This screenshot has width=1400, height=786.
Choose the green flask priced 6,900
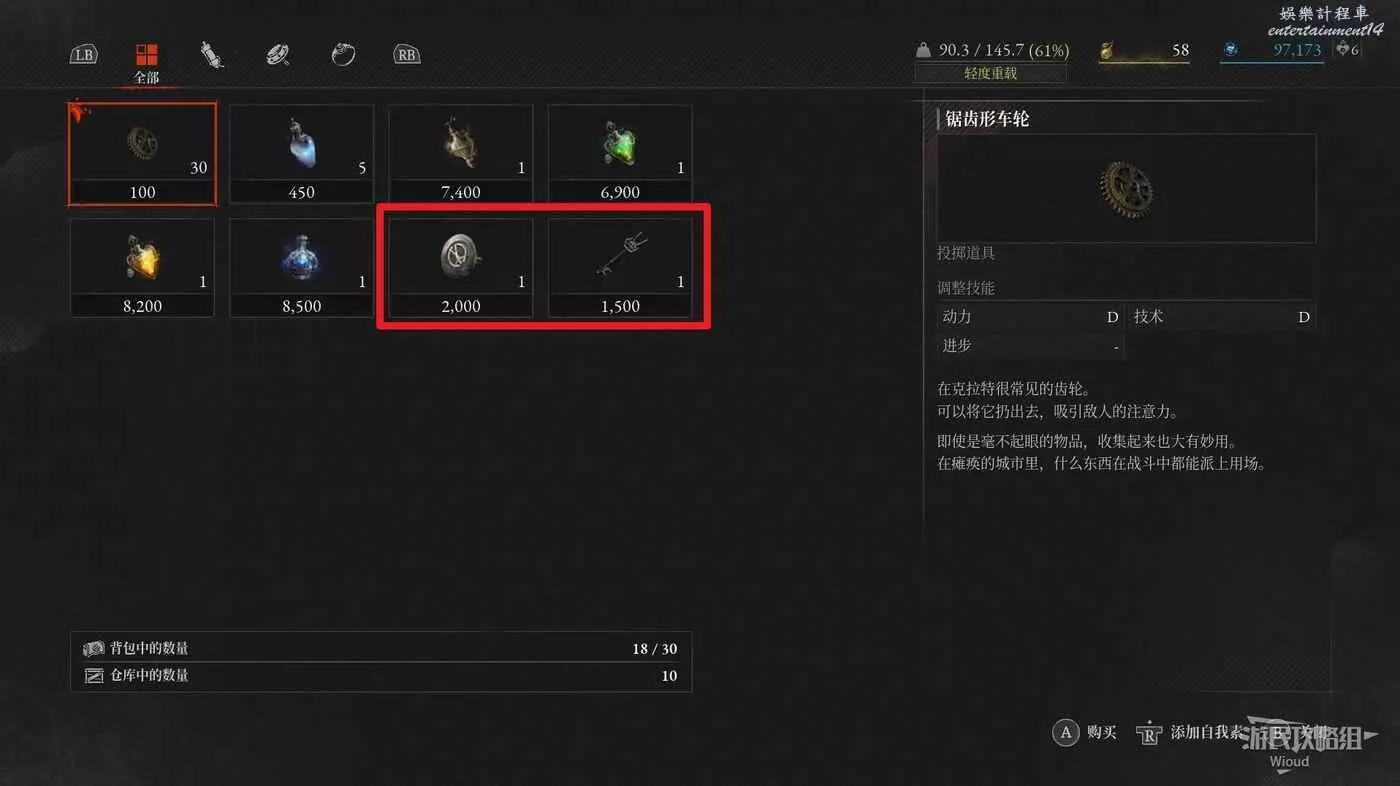coord(620,154)
